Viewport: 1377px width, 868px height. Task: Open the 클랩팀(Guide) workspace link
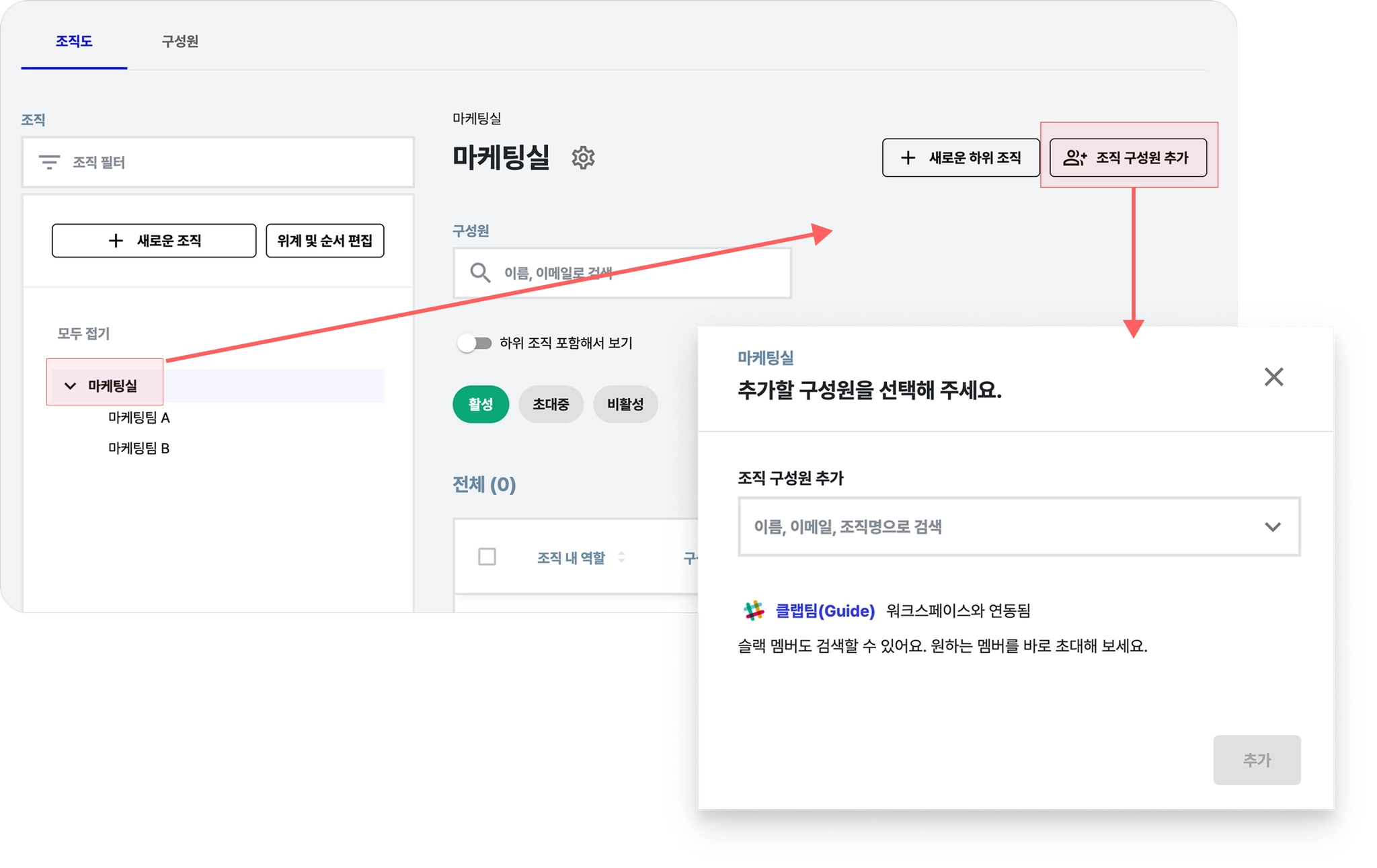[x=825, y=610]
